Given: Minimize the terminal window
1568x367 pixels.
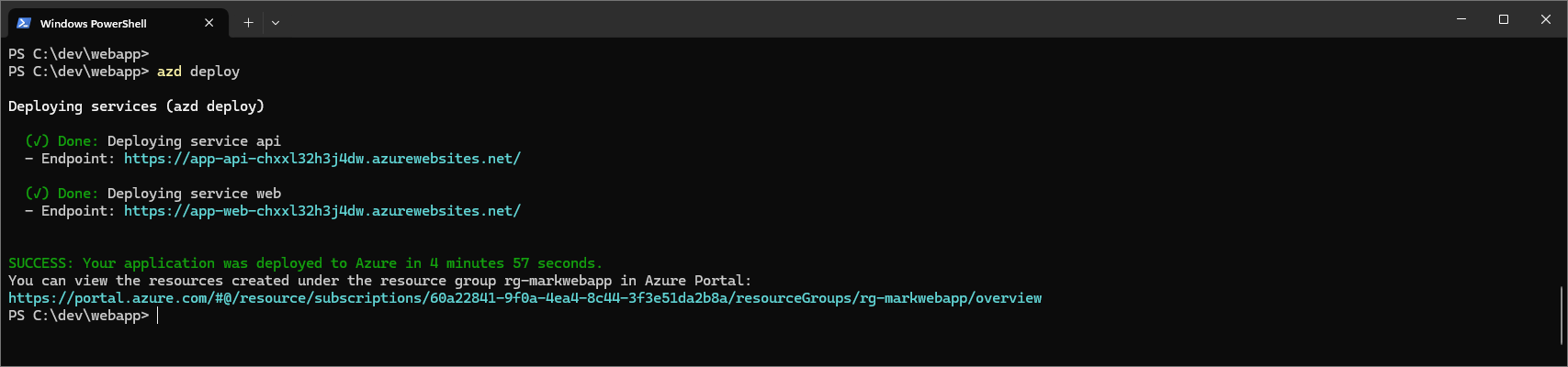Looking at the screenshot, I should 1461,19.
